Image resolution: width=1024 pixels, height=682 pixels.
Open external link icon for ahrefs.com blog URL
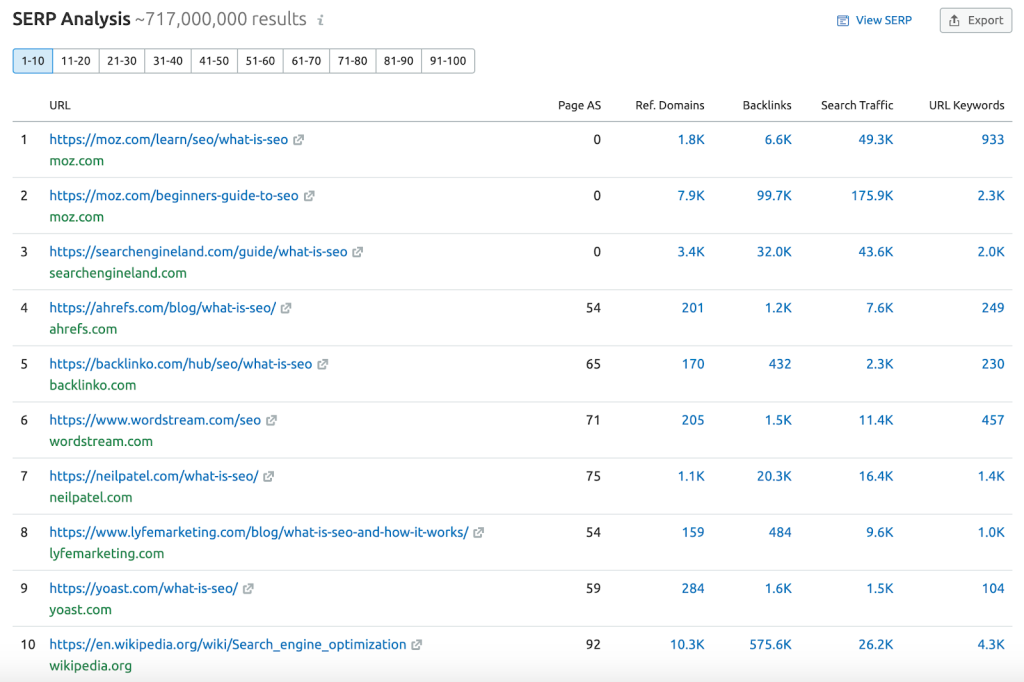pos(286,308)
